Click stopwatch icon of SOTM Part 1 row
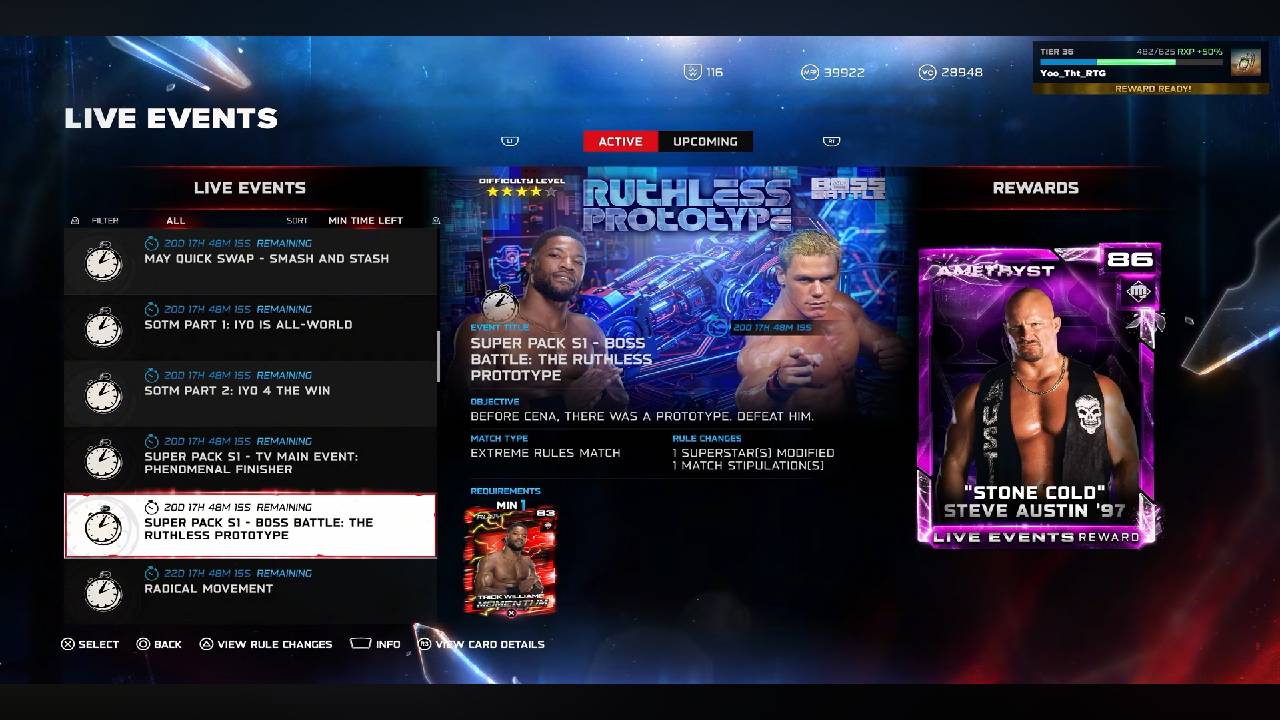1280x720 pixels. tap(103, 327)
